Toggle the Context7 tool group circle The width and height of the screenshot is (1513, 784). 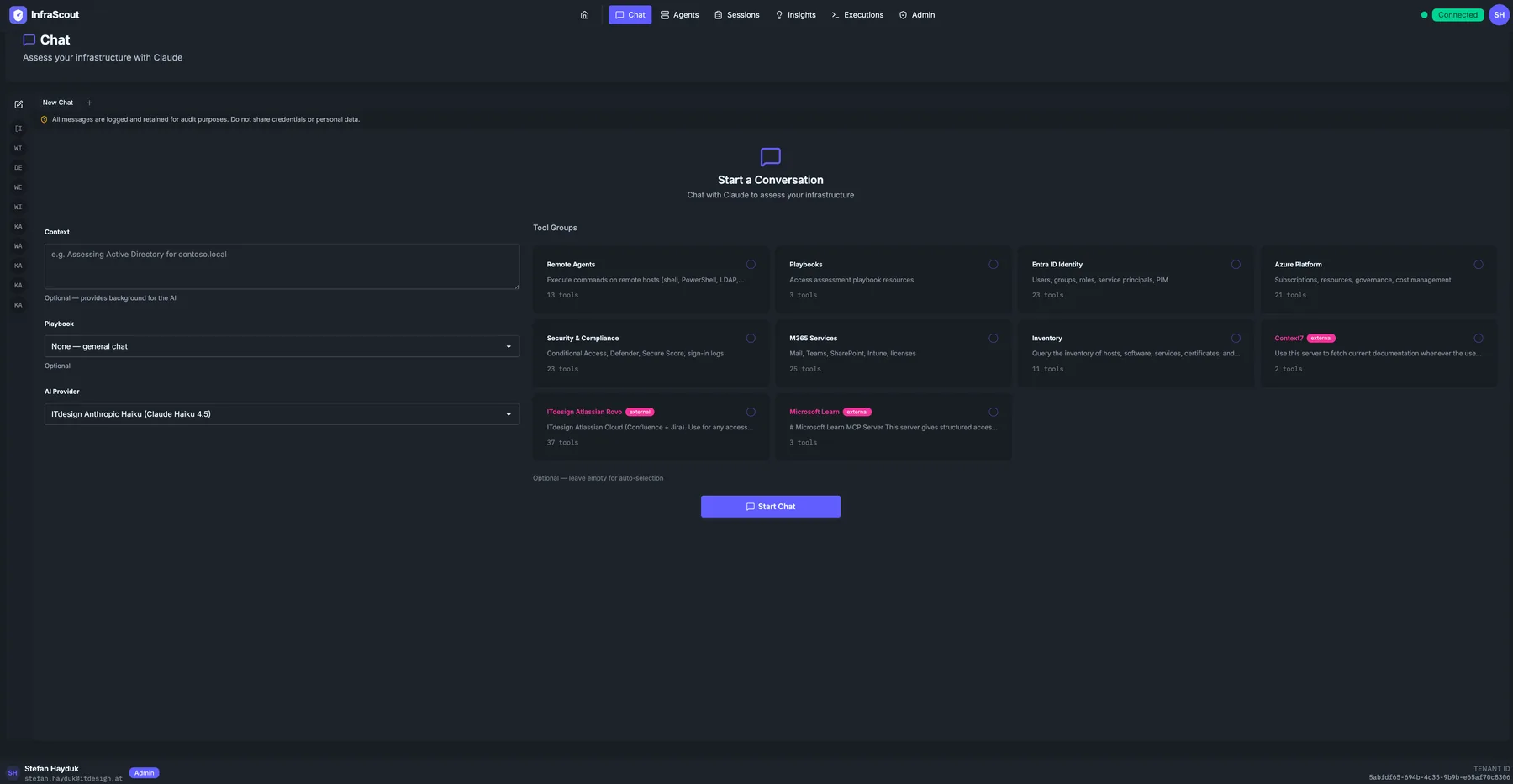tap(1479, 339)
